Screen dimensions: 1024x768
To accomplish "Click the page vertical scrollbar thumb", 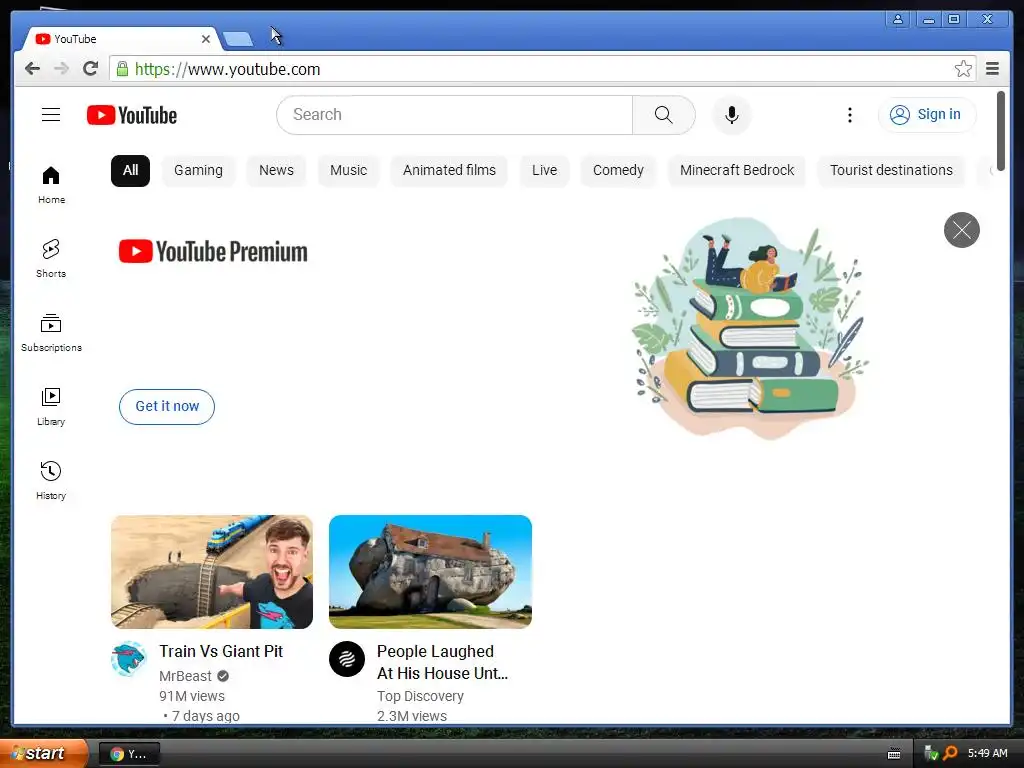I will [x=1000, y=131].
